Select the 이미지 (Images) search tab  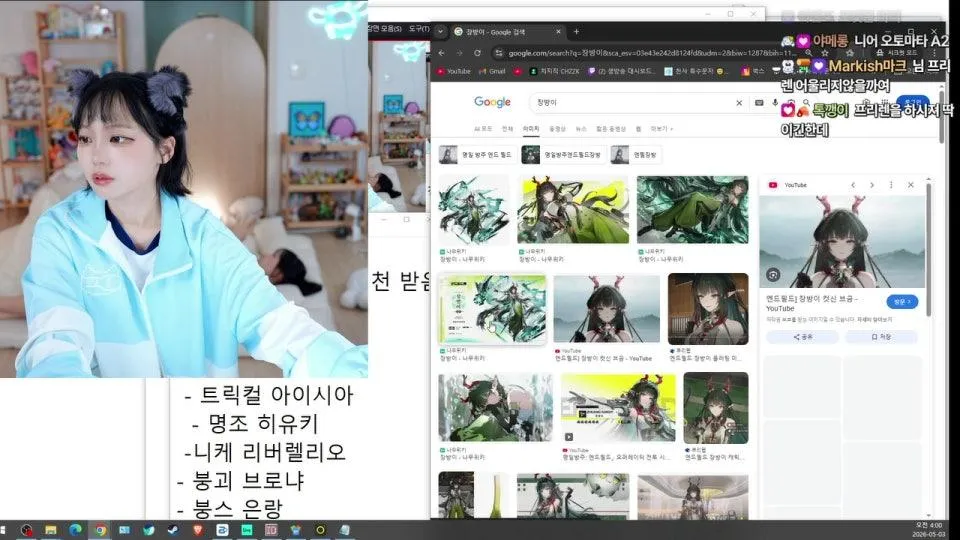[531, 129]
